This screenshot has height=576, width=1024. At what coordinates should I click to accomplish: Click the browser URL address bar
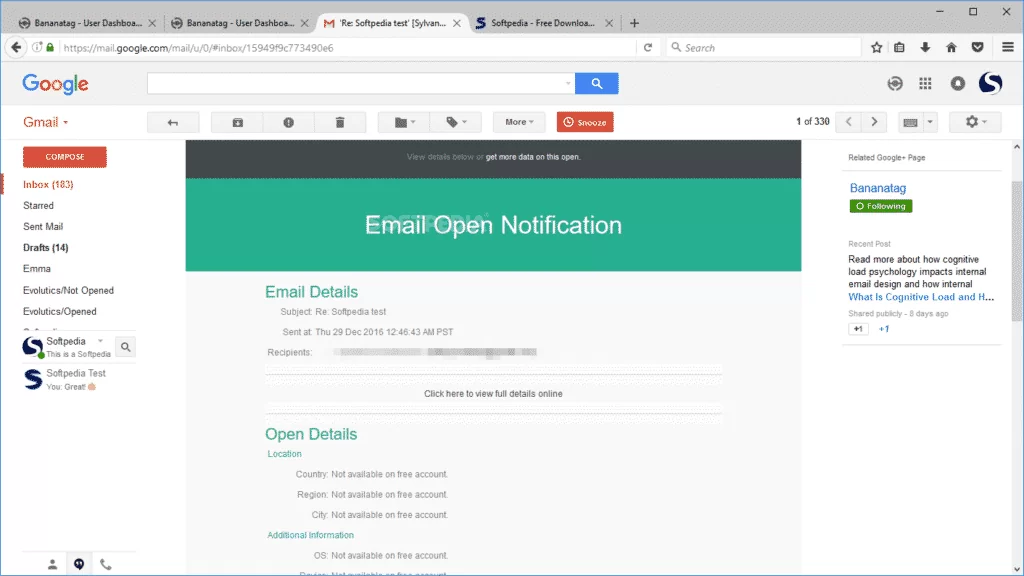pos(349,48)
